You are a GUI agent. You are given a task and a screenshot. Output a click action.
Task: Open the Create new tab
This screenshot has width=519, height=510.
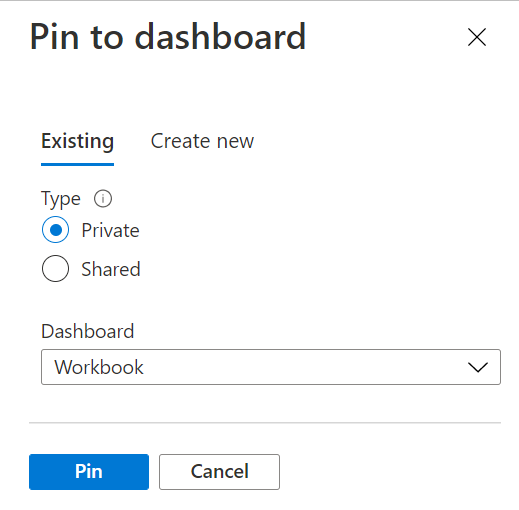tap(202, 141)
